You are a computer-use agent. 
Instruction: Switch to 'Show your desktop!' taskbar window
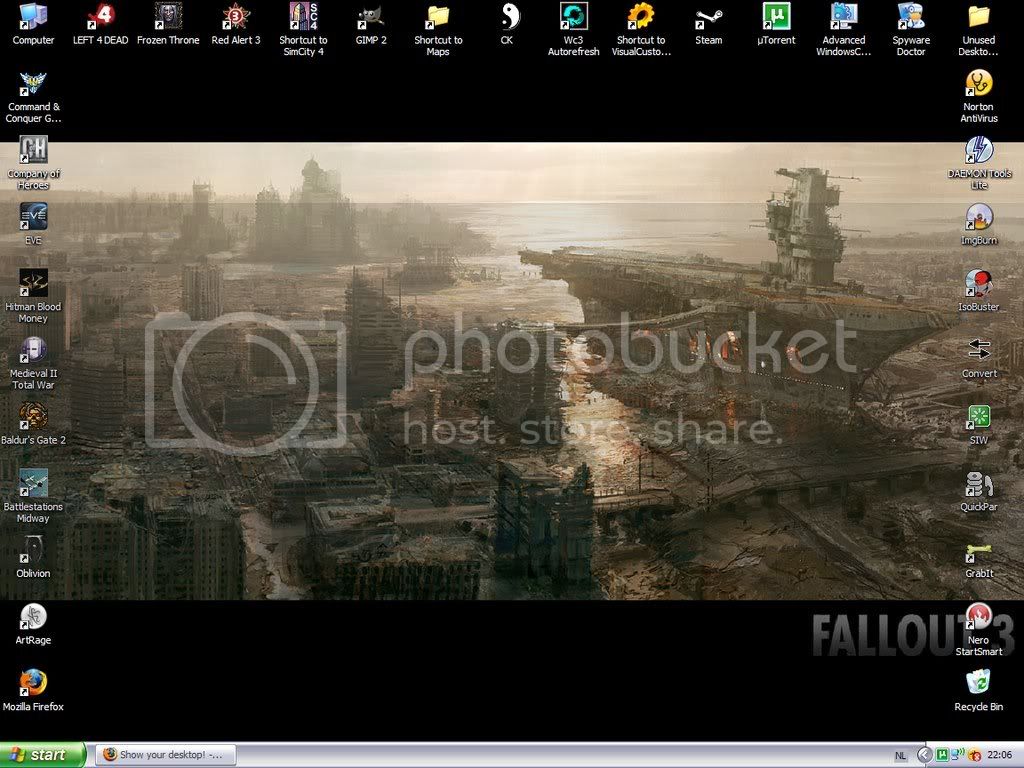tap(166, 755)
